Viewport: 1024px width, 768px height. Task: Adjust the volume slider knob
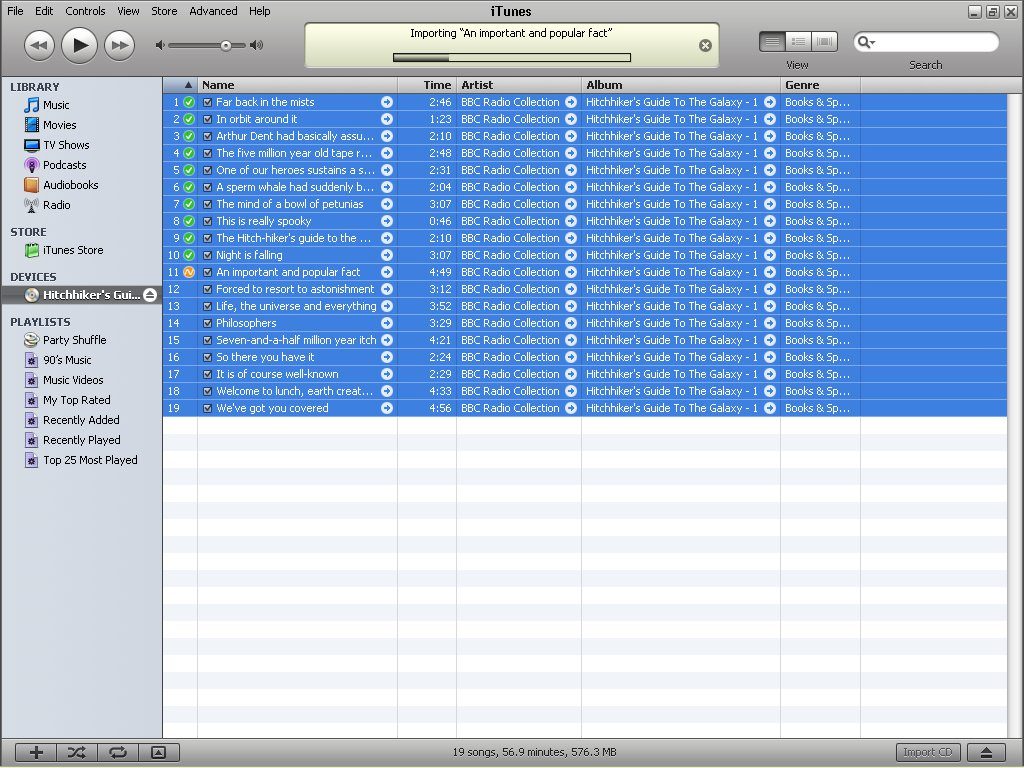coord(225,45)
